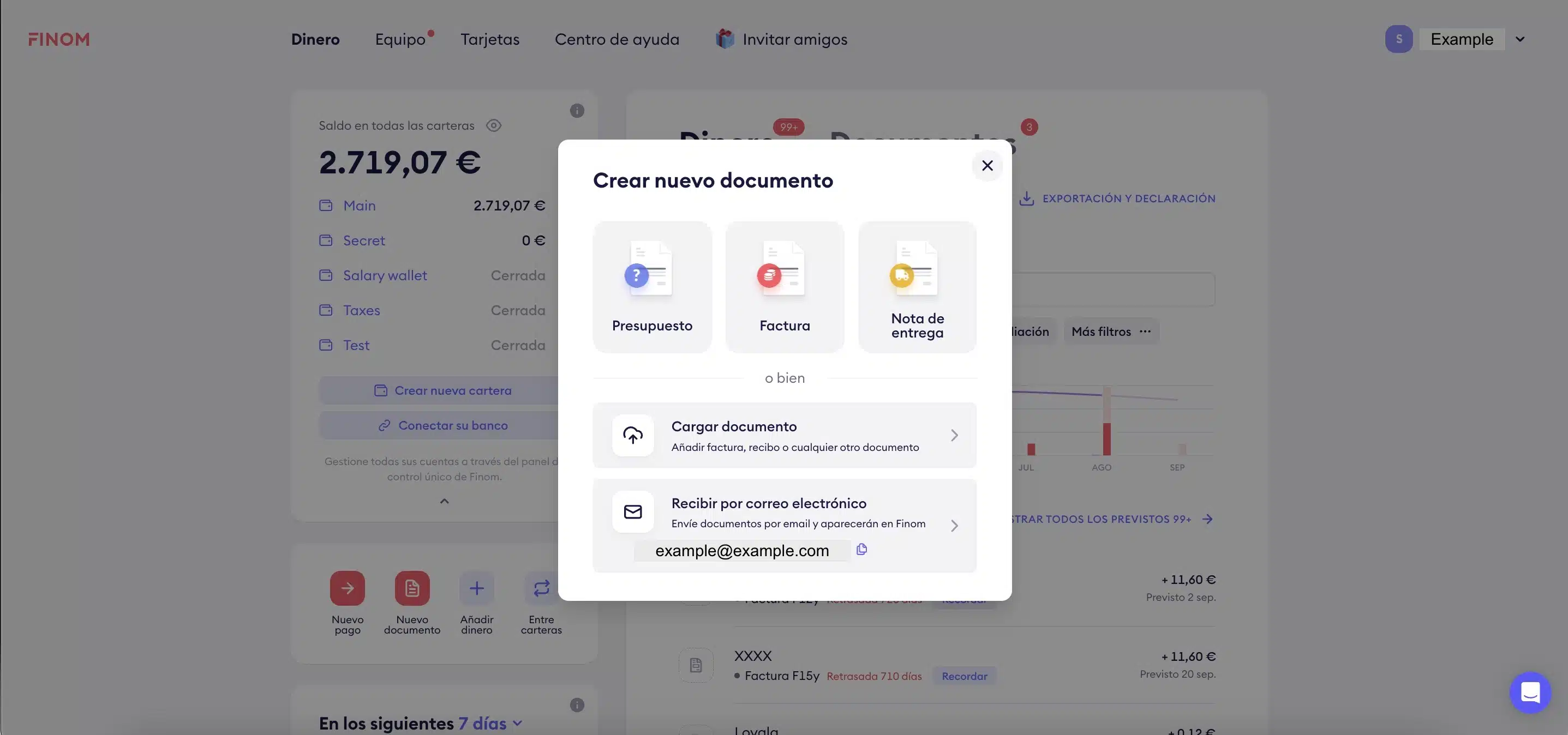This screenshot has width=1568, height=735.
Task: Click the "2.719,07 €" total balance
Action: pos(400,162)
